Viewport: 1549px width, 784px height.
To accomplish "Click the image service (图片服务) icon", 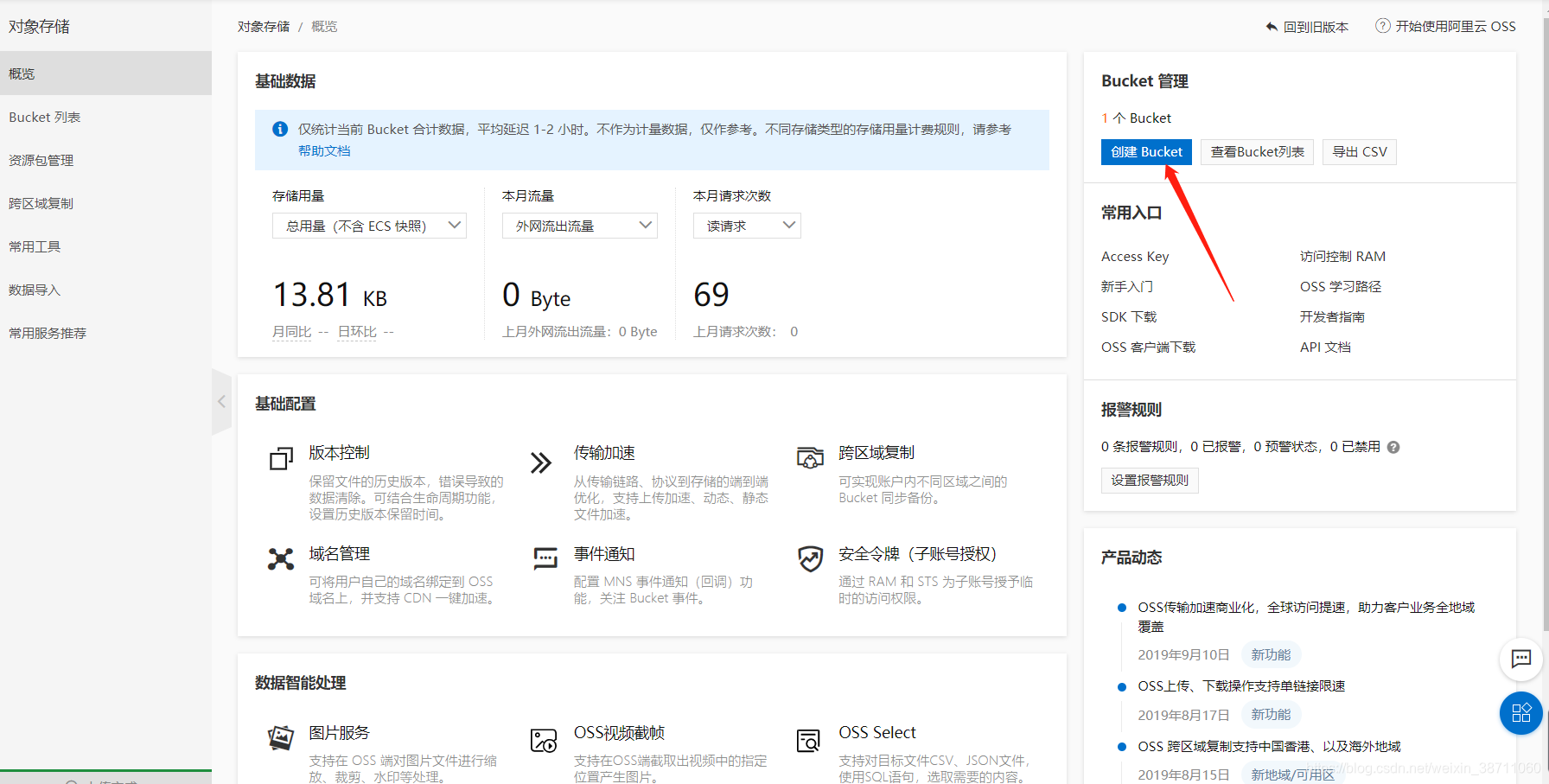I will [x=281, y=738].
